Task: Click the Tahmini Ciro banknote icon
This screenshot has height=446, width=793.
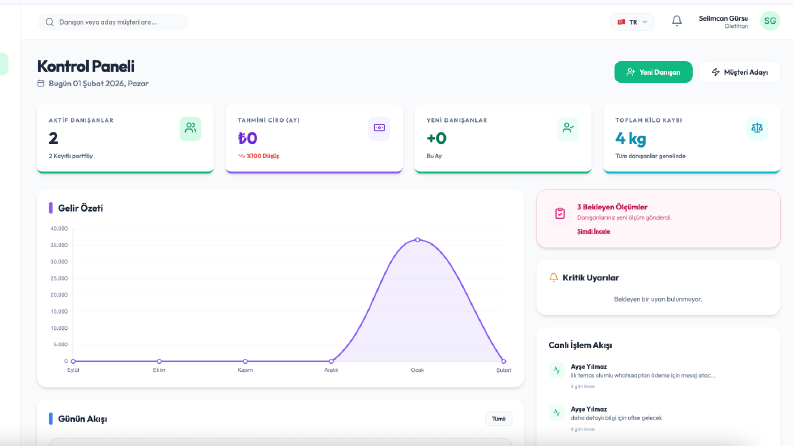Action: click(x=379, y=128)
